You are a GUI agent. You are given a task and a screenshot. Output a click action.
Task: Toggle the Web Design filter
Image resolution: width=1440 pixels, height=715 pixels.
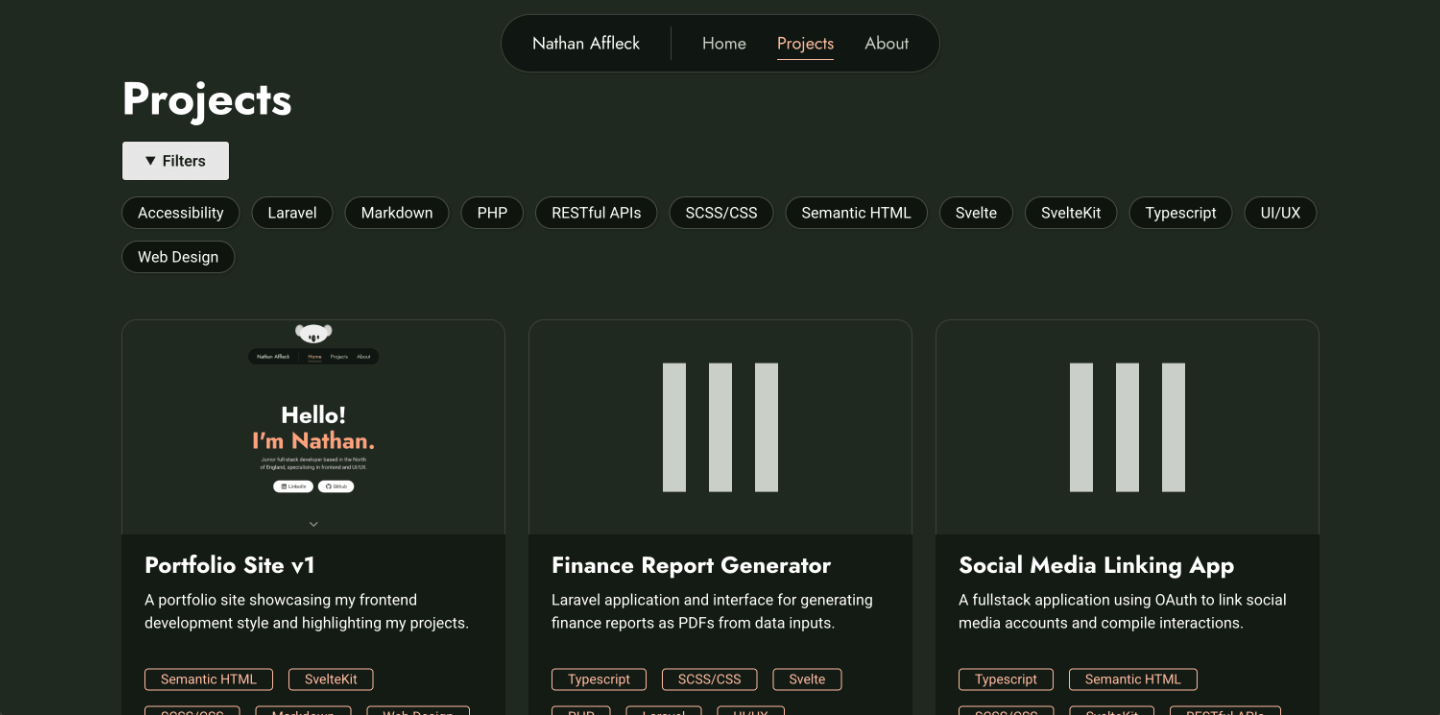click(x=178, y=257)
